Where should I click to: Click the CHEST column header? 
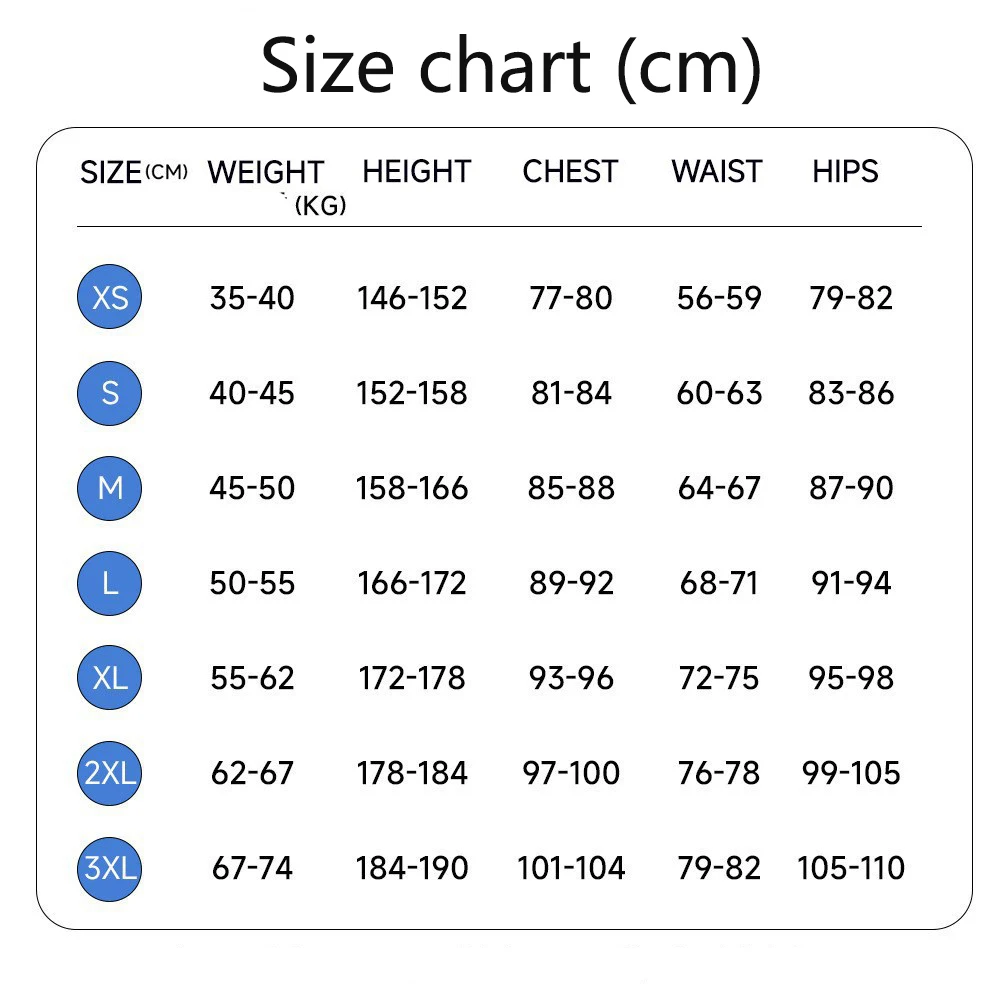point(570,172)
